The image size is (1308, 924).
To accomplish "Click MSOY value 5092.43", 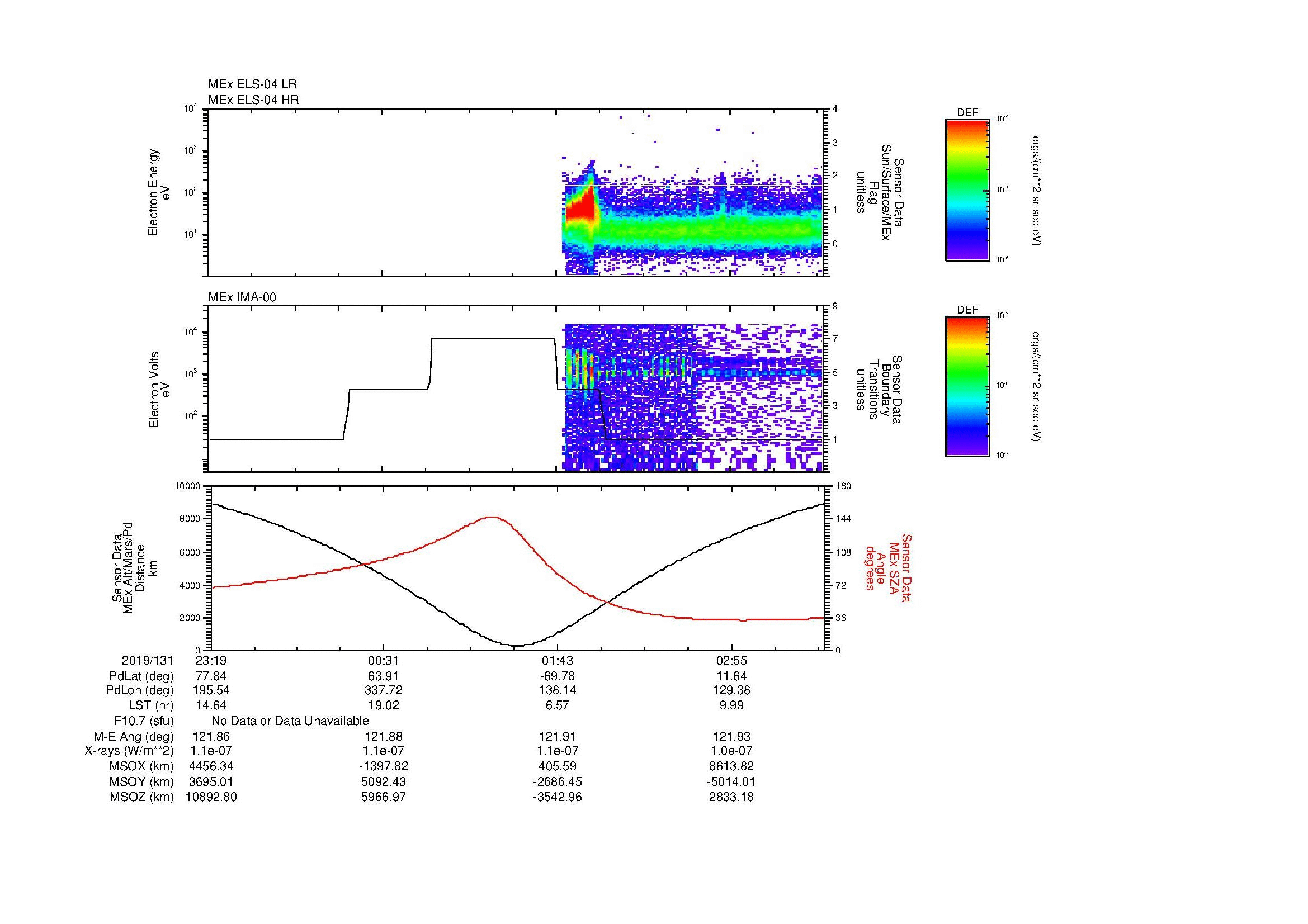I will coord(384,782).
